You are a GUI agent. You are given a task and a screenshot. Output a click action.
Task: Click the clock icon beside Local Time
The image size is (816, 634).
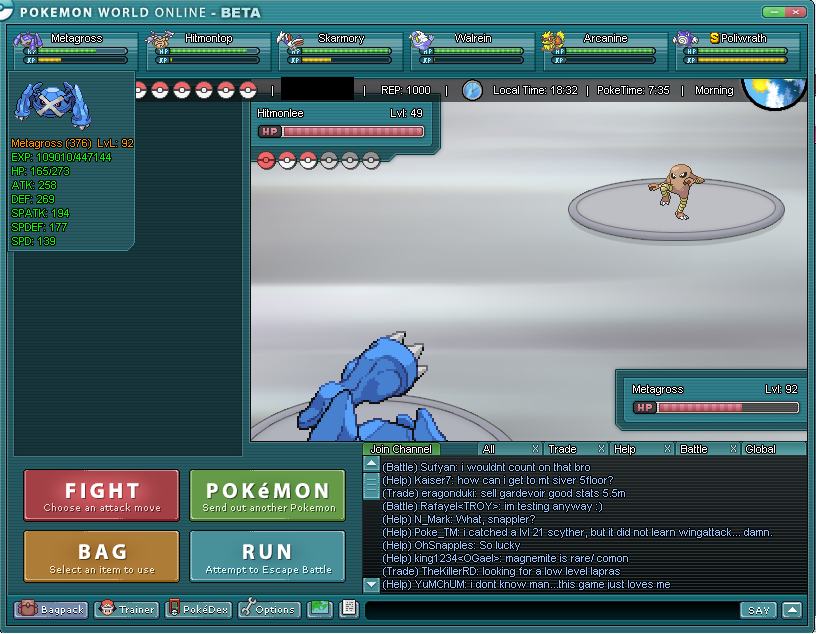472,91
